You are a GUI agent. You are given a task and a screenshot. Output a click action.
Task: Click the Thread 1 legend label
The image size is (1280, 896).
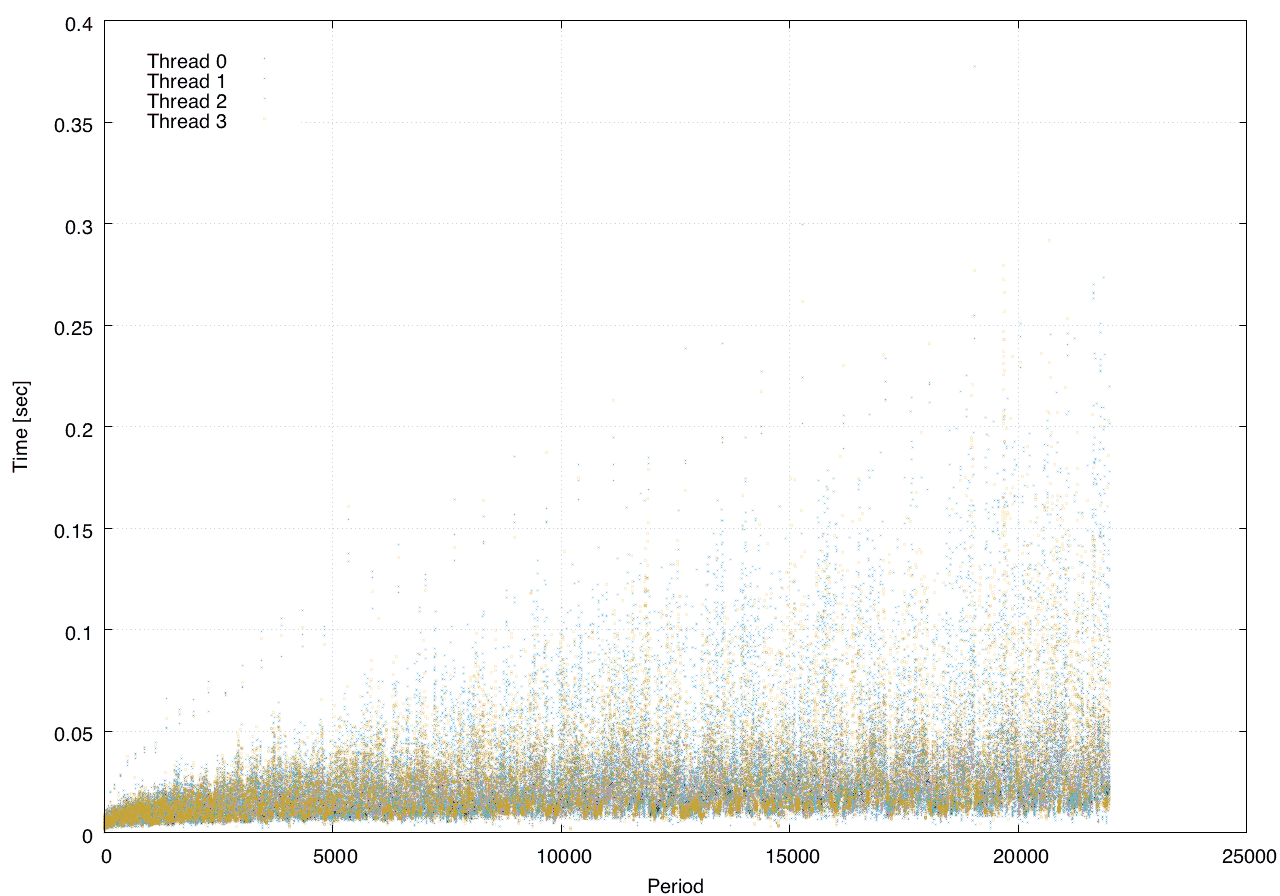187,81
